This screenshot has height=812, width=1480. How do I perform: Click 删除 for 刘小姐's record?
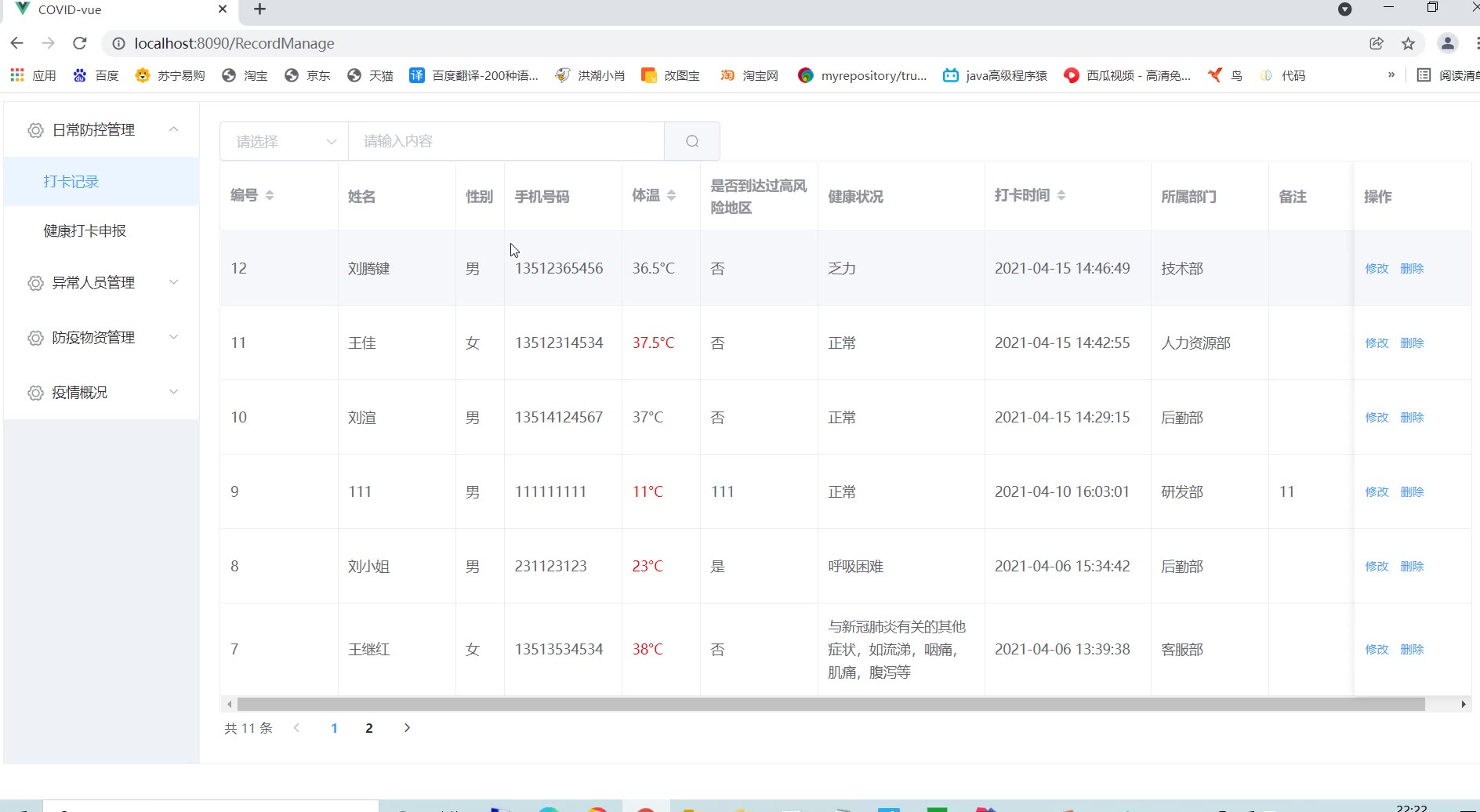click(1412, 566)
